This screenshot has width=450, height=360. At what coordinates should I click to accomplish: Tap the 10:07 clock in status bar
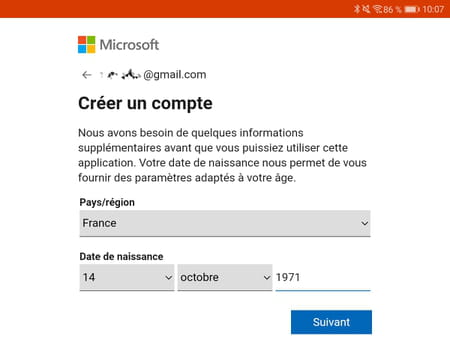point(433,9)
